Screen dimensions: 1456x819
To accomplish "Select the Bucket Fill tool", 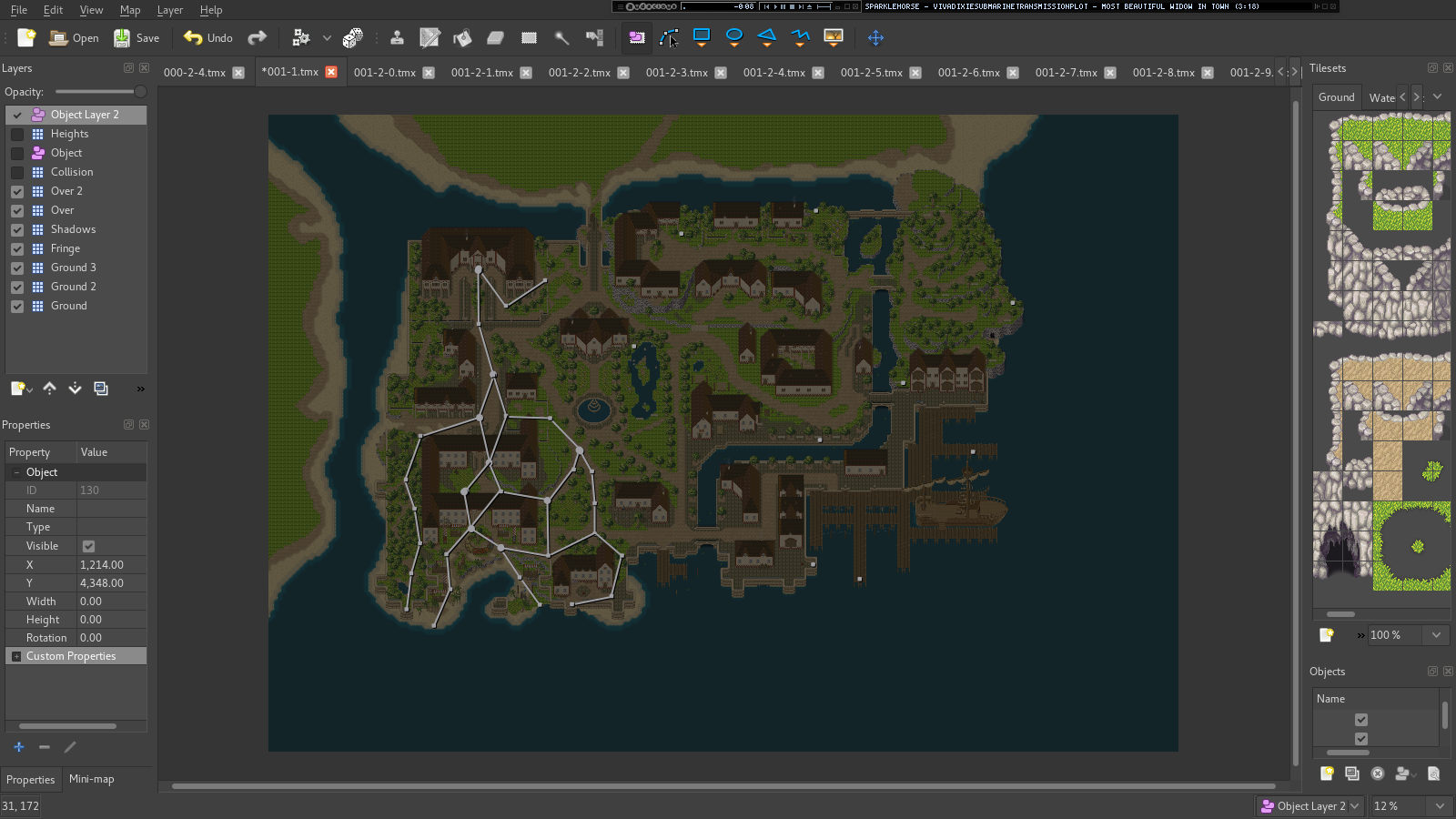I will click(x=462, y=37).
